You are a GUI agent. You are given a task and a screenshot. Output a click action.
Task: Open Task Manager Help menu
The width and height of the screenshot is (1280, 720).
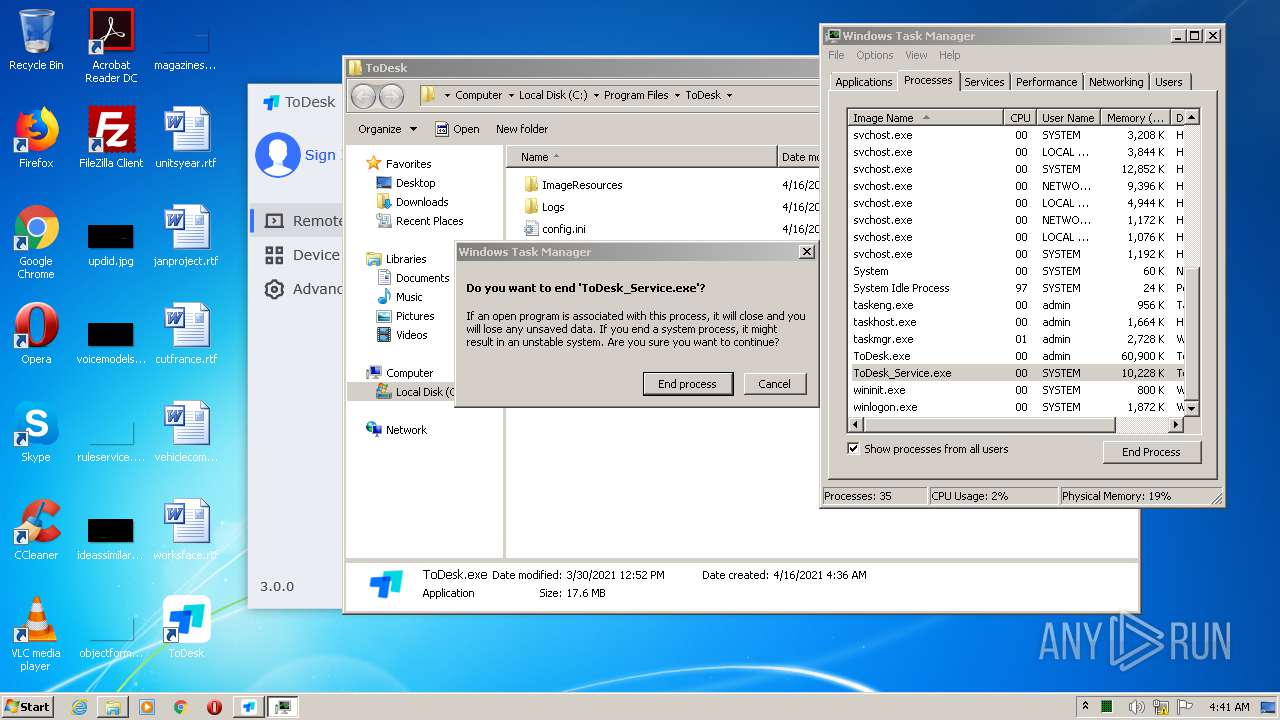950,55
